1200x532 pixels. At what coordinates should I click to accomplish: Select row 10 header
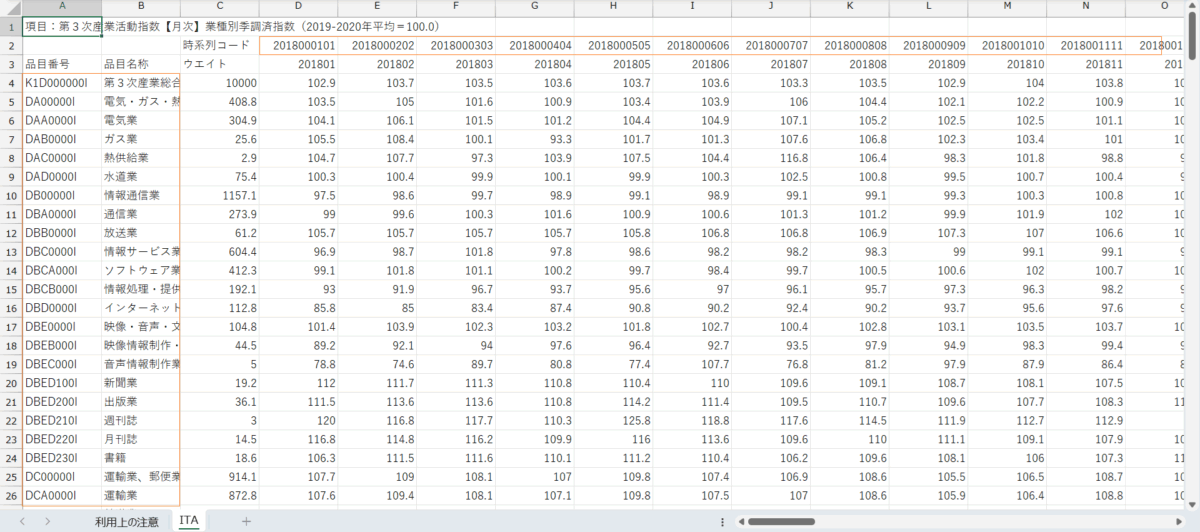10,195
